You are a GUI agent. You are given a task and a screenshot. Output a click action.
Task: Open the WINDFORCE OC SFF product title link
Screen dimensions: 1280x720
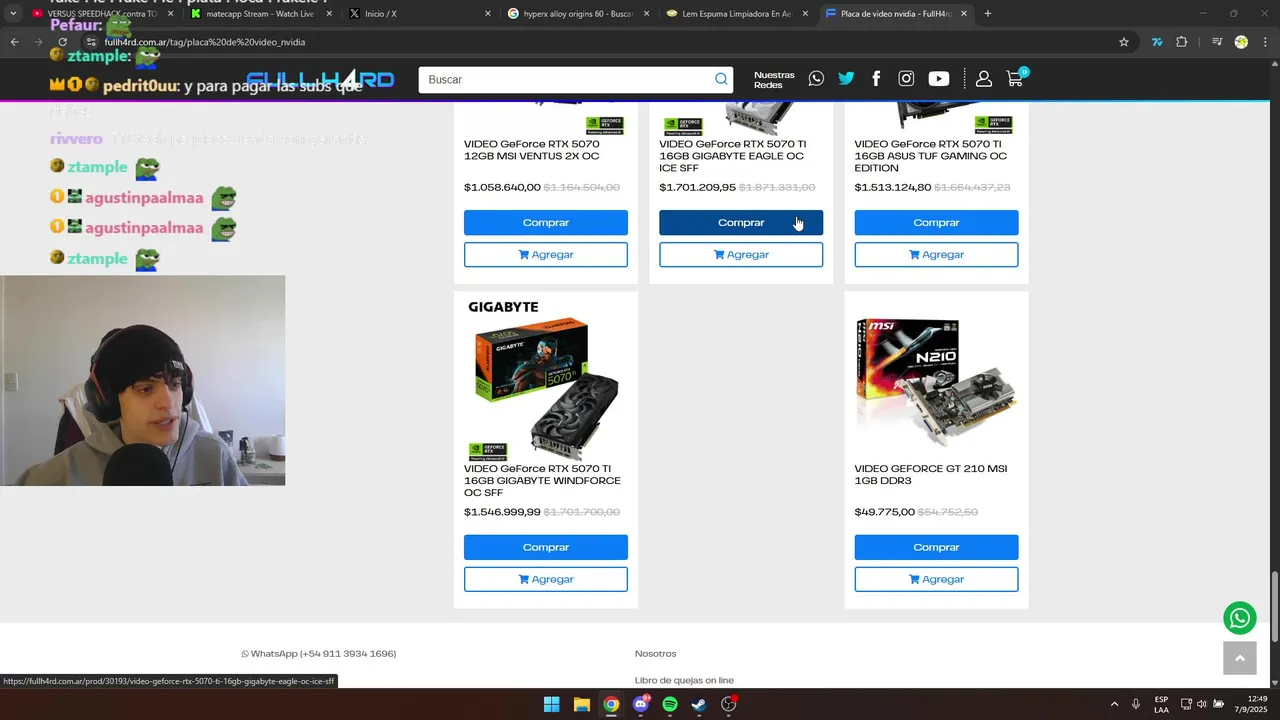(x=542, y=481)
